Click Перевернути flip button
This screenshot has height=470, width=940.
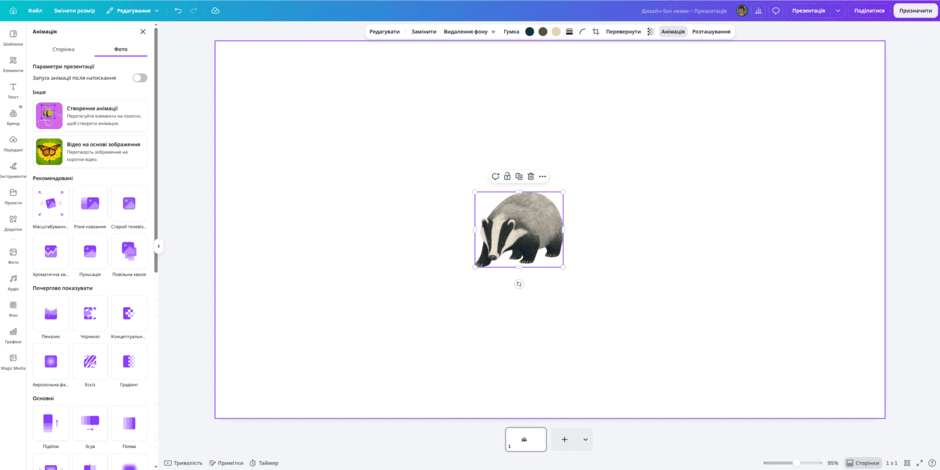click(623, 31)
